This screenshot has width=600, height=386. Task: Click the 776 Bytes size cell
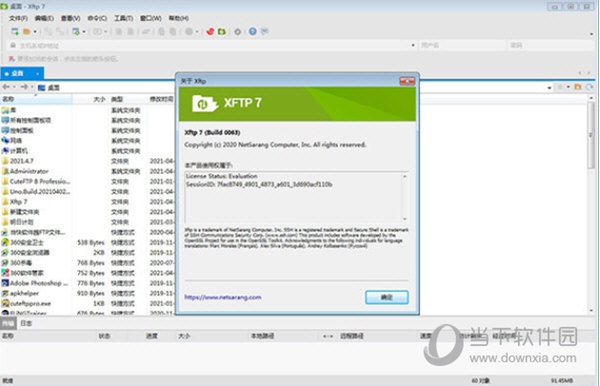(x=91, y=283)
